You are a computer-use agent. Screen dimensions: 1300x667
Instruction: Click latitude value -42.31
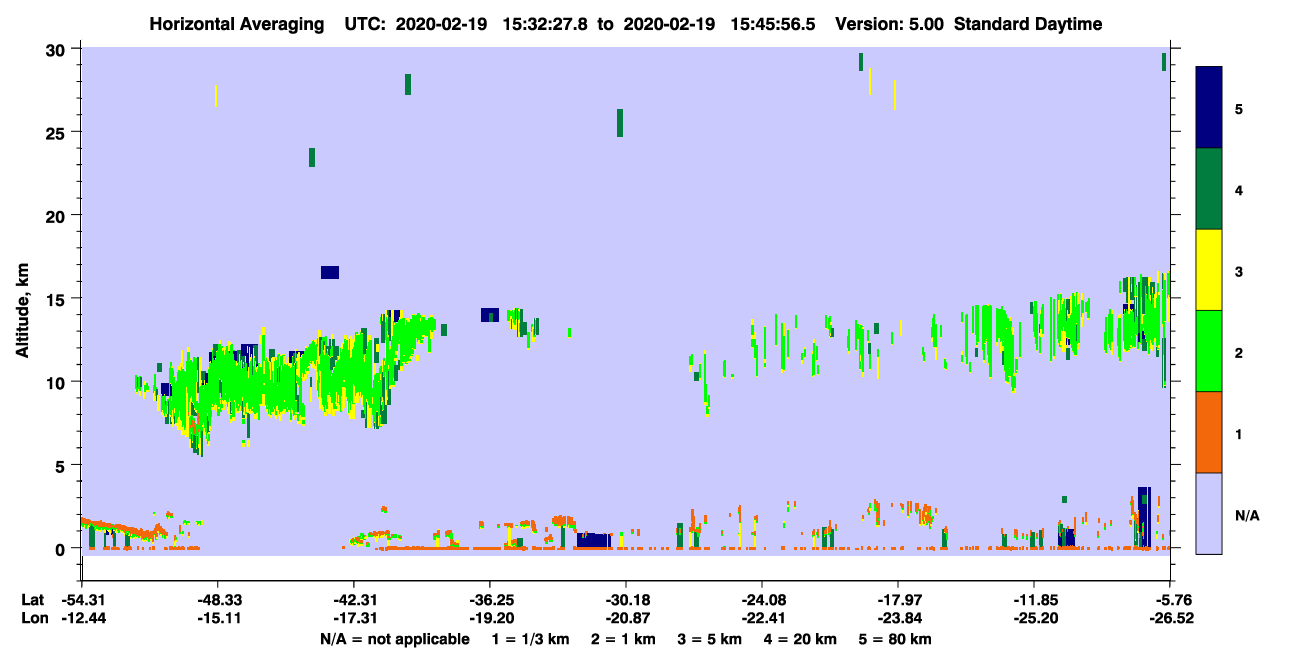[x=353, y=600]
